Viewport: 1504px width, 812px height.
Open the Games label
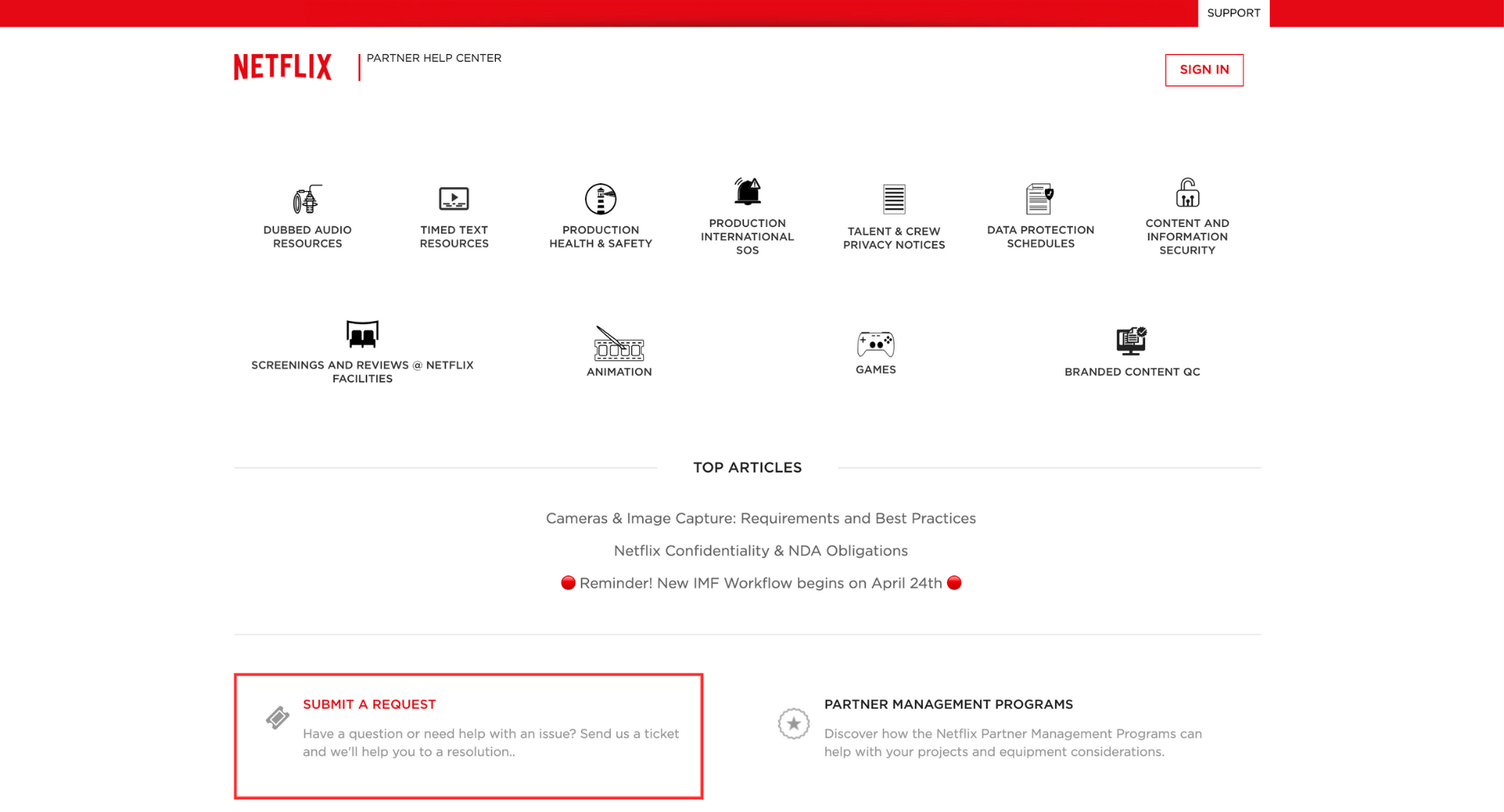pos(876,370)
